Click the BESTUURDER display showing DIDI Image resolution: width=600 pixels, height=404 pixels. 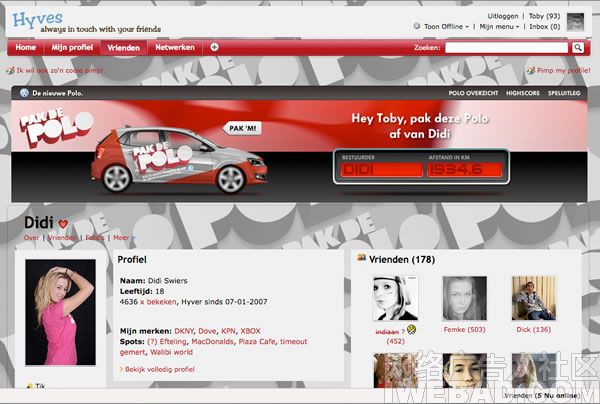click(382, 169)
